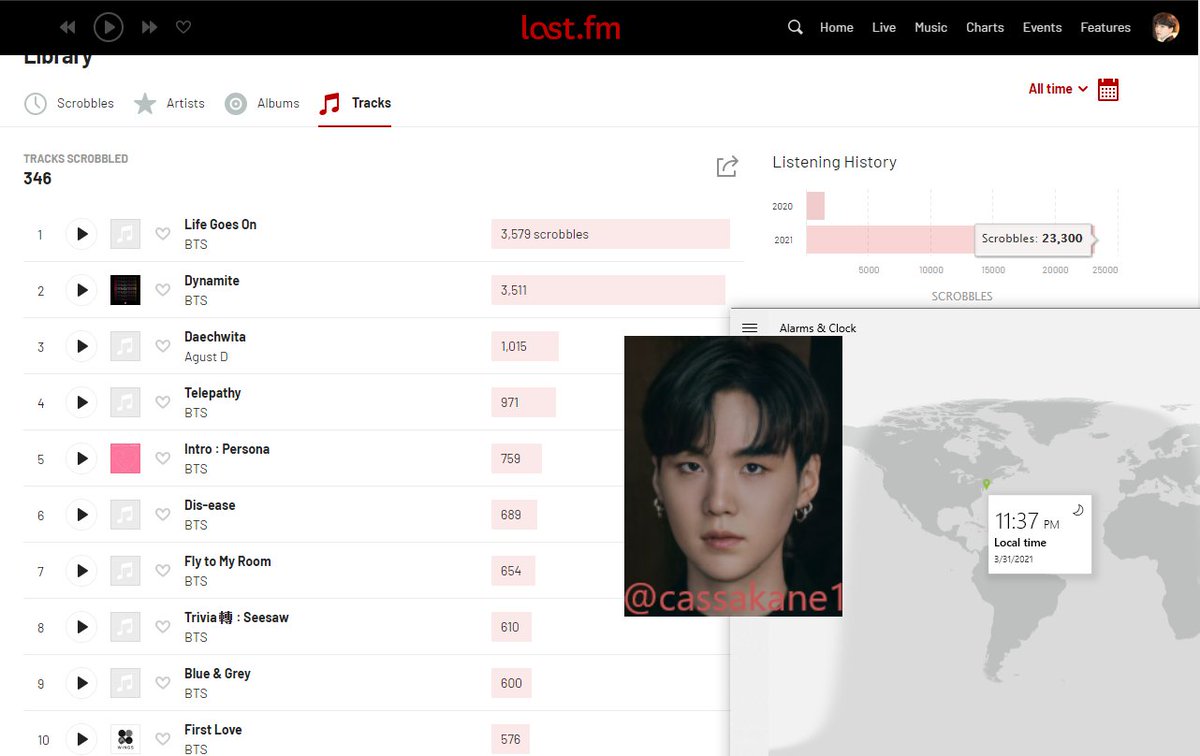Click the main play button in header
This screenshot has width=1200, height=756.
[x=108, y=27]
